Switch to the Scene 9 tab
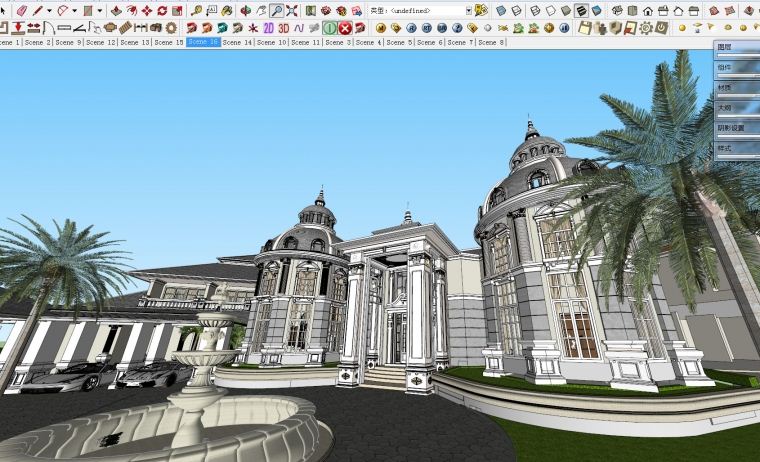 tap(68, 43)
